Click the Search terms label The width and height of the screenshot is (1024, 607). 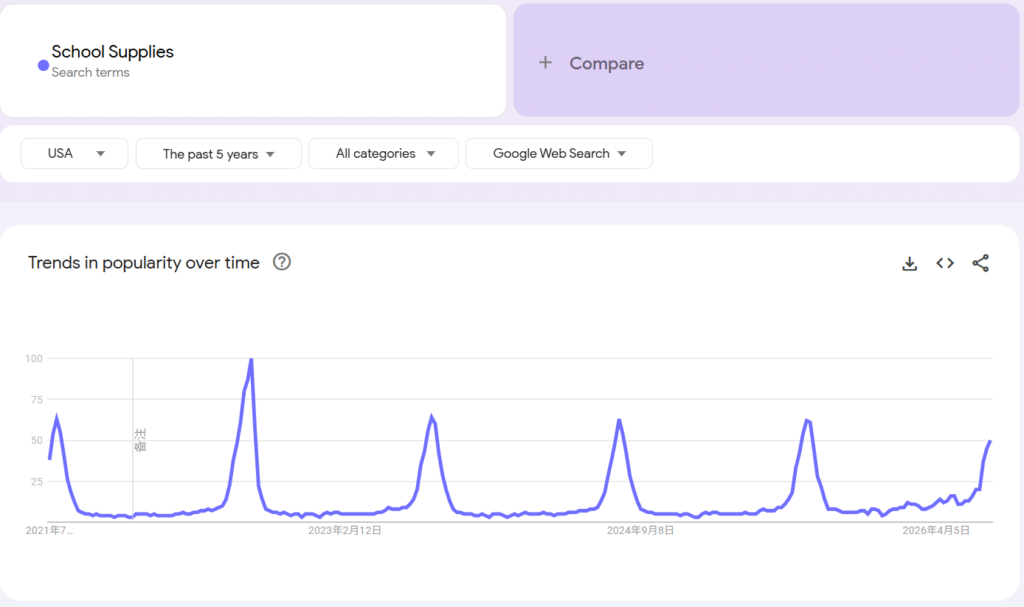pyautogui.click(x=90, y=73)
